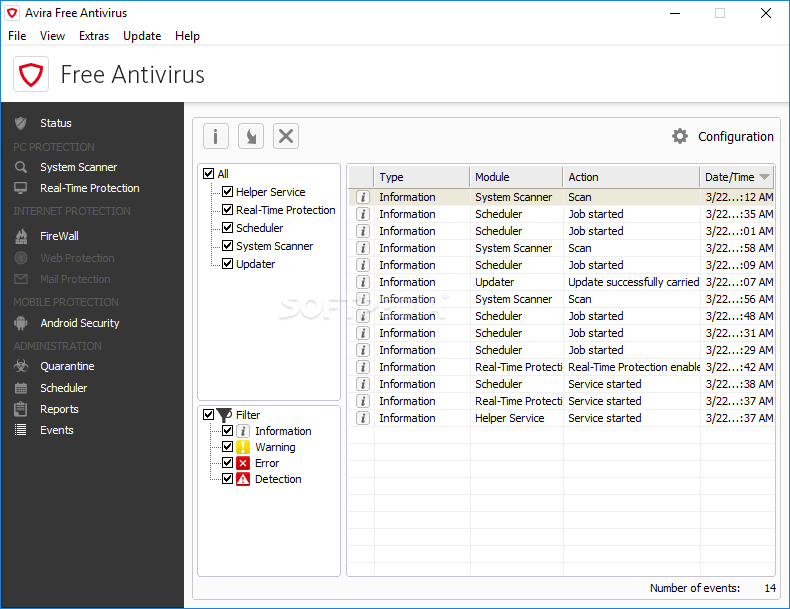Click the Web Protection globe icon
Screen dimensions: 790x609
click(21, 258)
